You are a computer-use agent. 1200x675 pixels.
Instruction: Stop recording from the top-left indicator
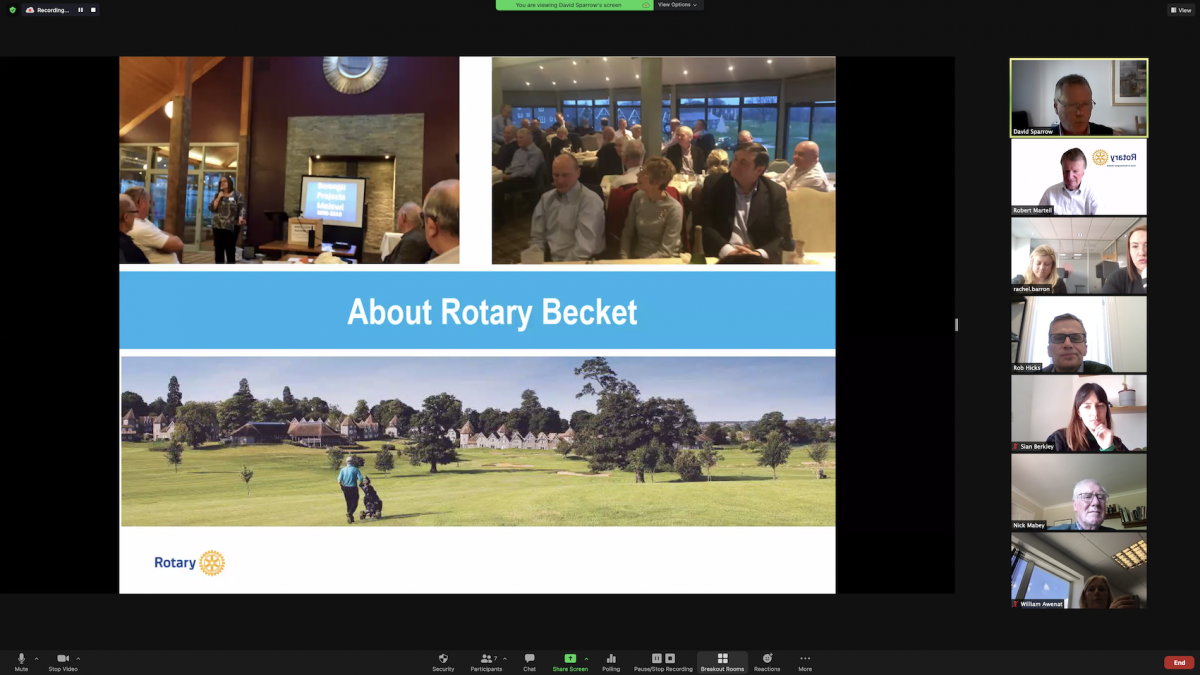[x=93, y=10]
